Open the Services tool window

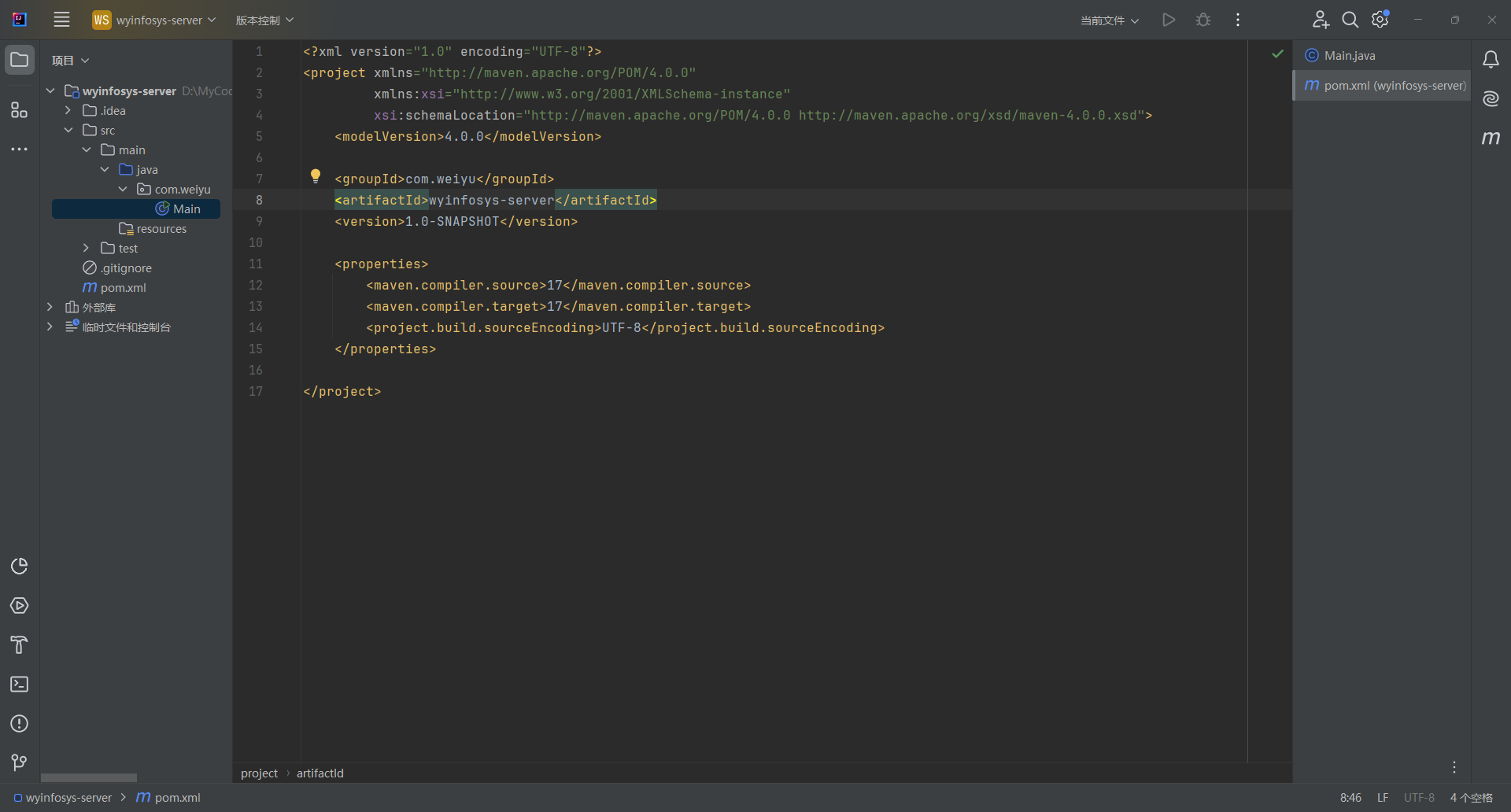19,606
